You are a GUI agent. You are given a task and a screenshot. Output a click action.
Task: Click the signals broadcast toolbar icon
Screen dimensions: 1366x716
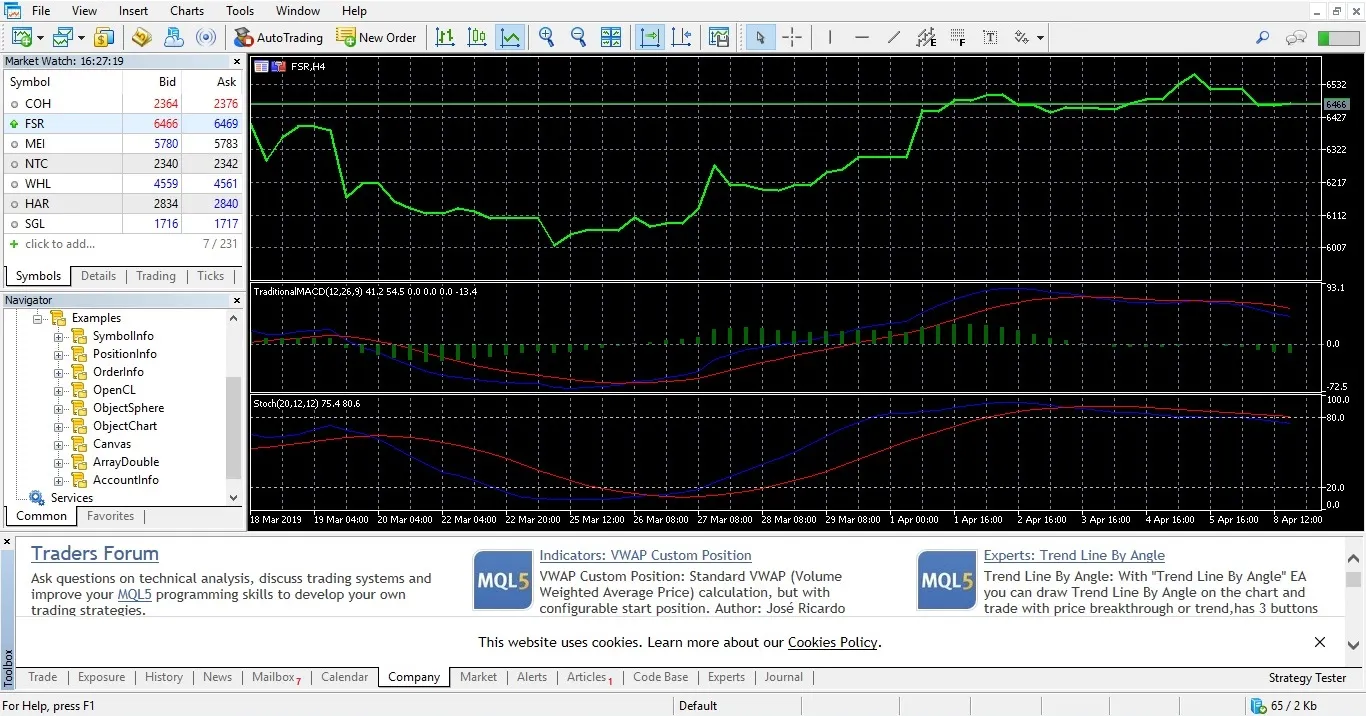pos(205,37)
